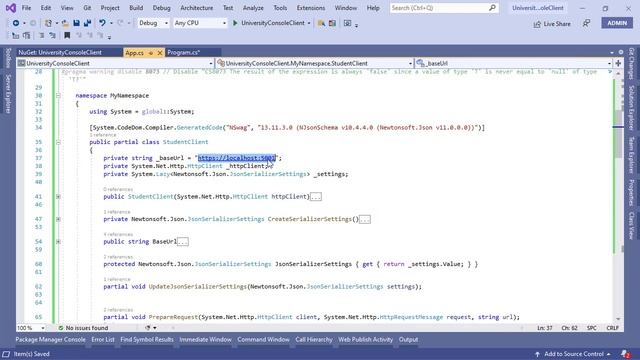Open the Build menu
The image size is (640, 360).
click(136, 8)
